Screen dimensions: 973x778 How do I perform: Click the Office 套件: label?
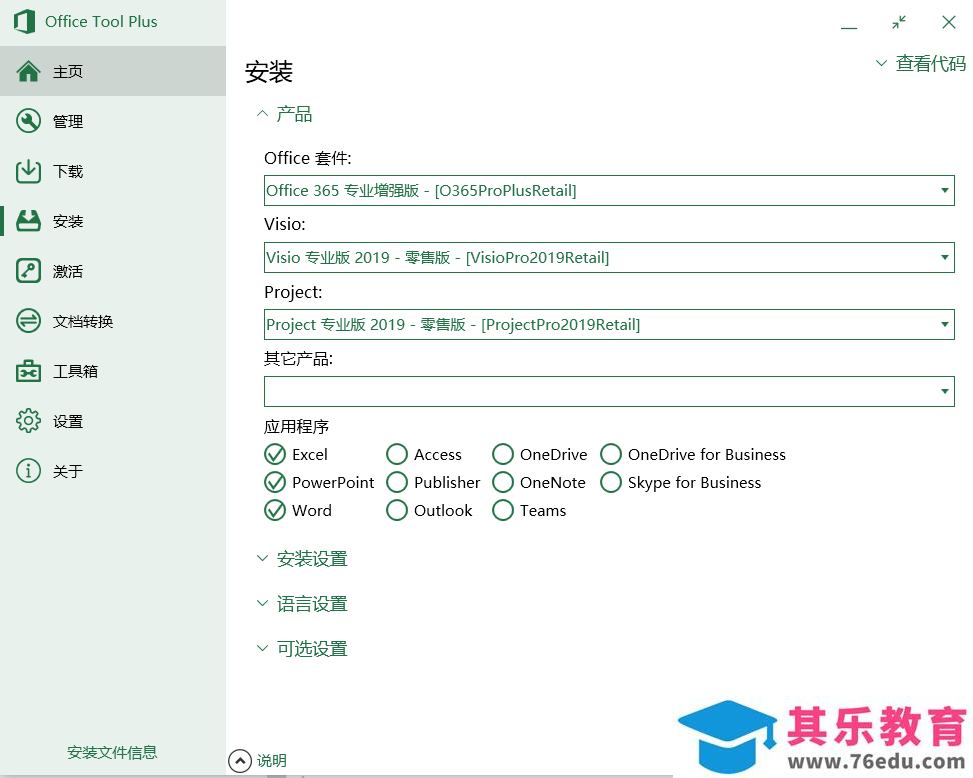pos(308,159)
